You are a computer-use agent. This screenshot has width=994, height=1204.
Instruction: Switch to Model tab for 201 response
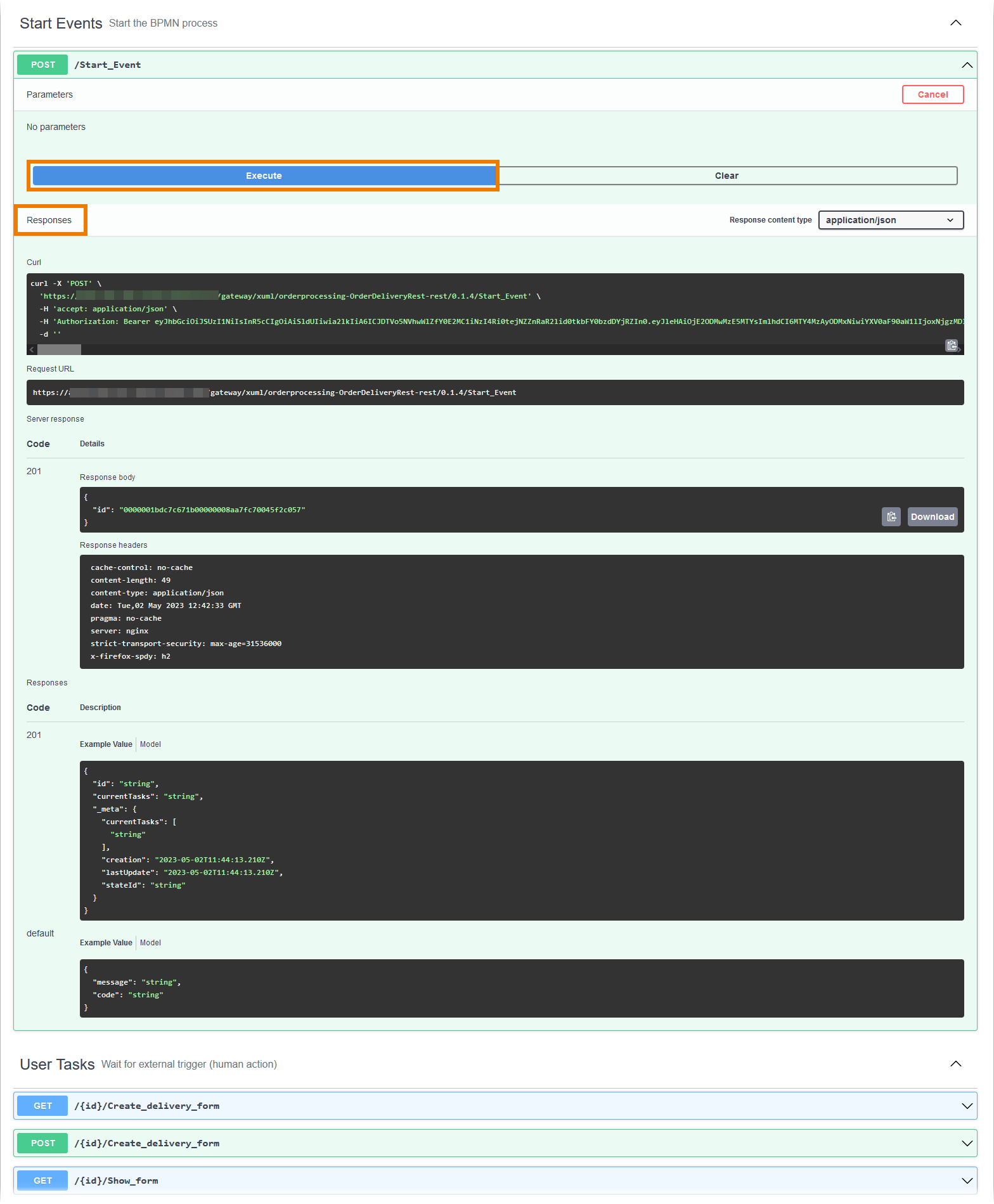coord(150,744)
